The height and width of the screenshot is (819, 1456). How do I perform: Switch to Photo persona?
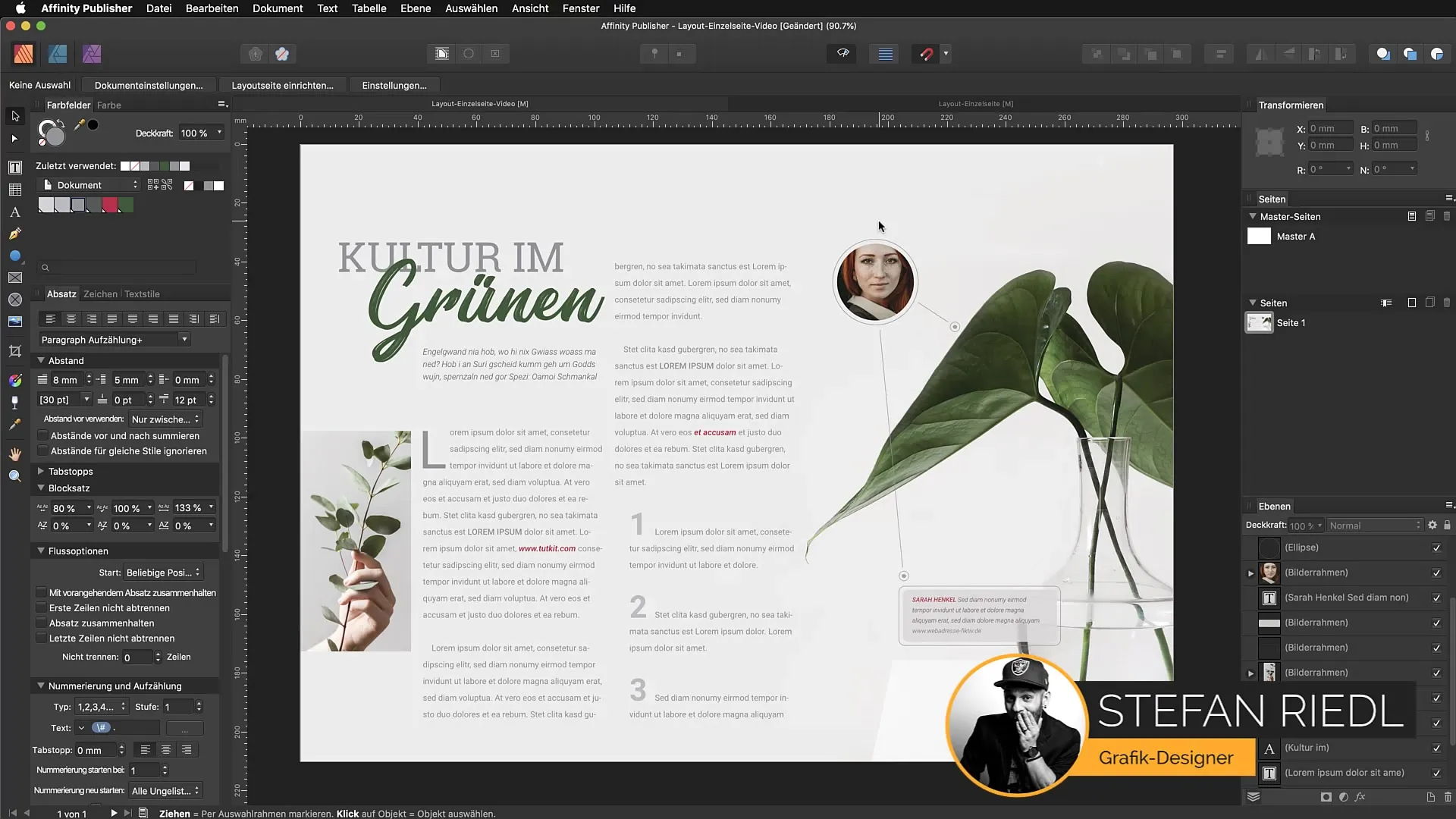click(x=92, y=54)
